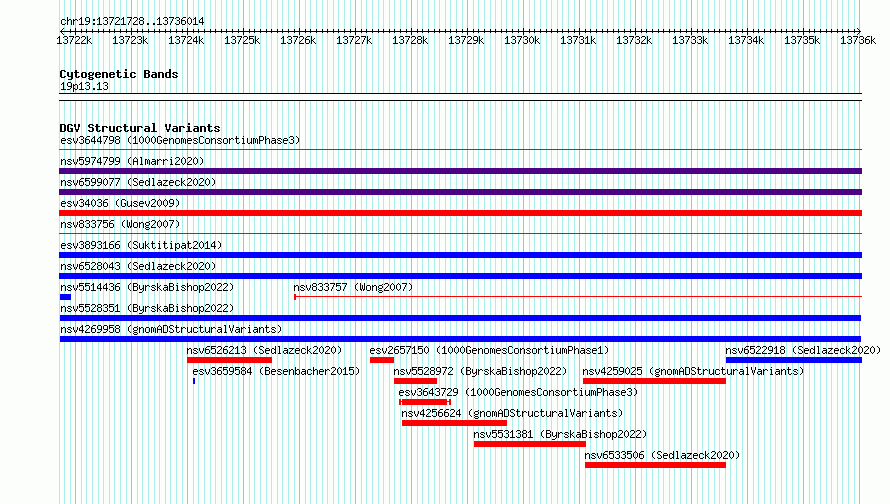
Task: Select the tiny blue mark under esv3659584
Action: pyautogui.click(x=194, y=381)
